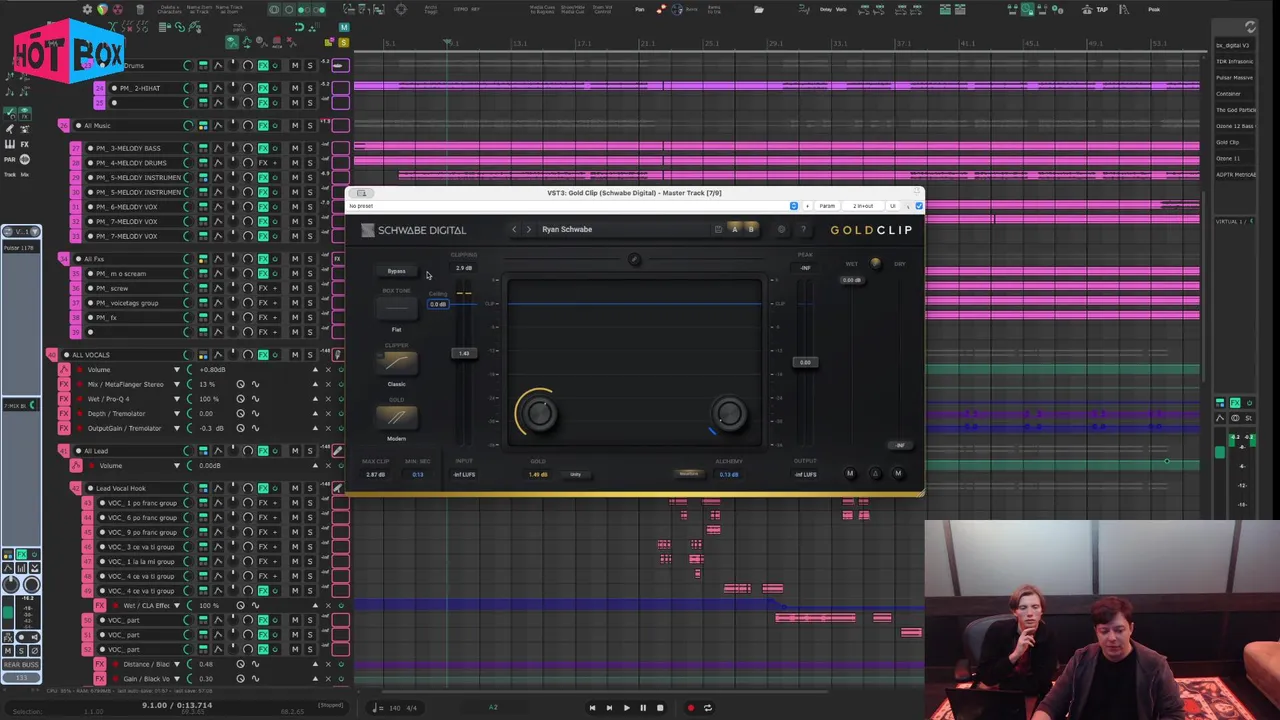
Task: Click the Gold amount knob
Action: point(539,413)
